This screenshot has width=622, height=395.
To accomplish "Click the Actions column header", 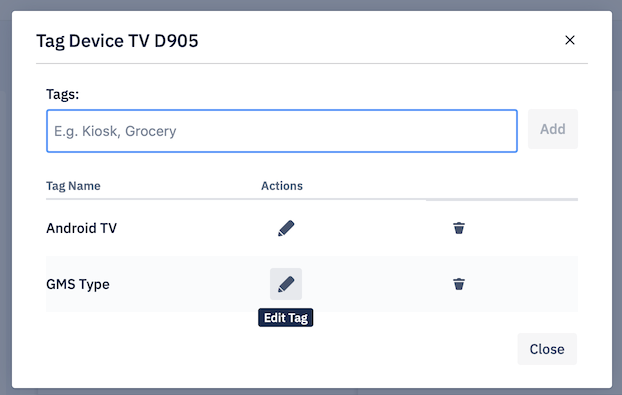I will click(282, 186).
